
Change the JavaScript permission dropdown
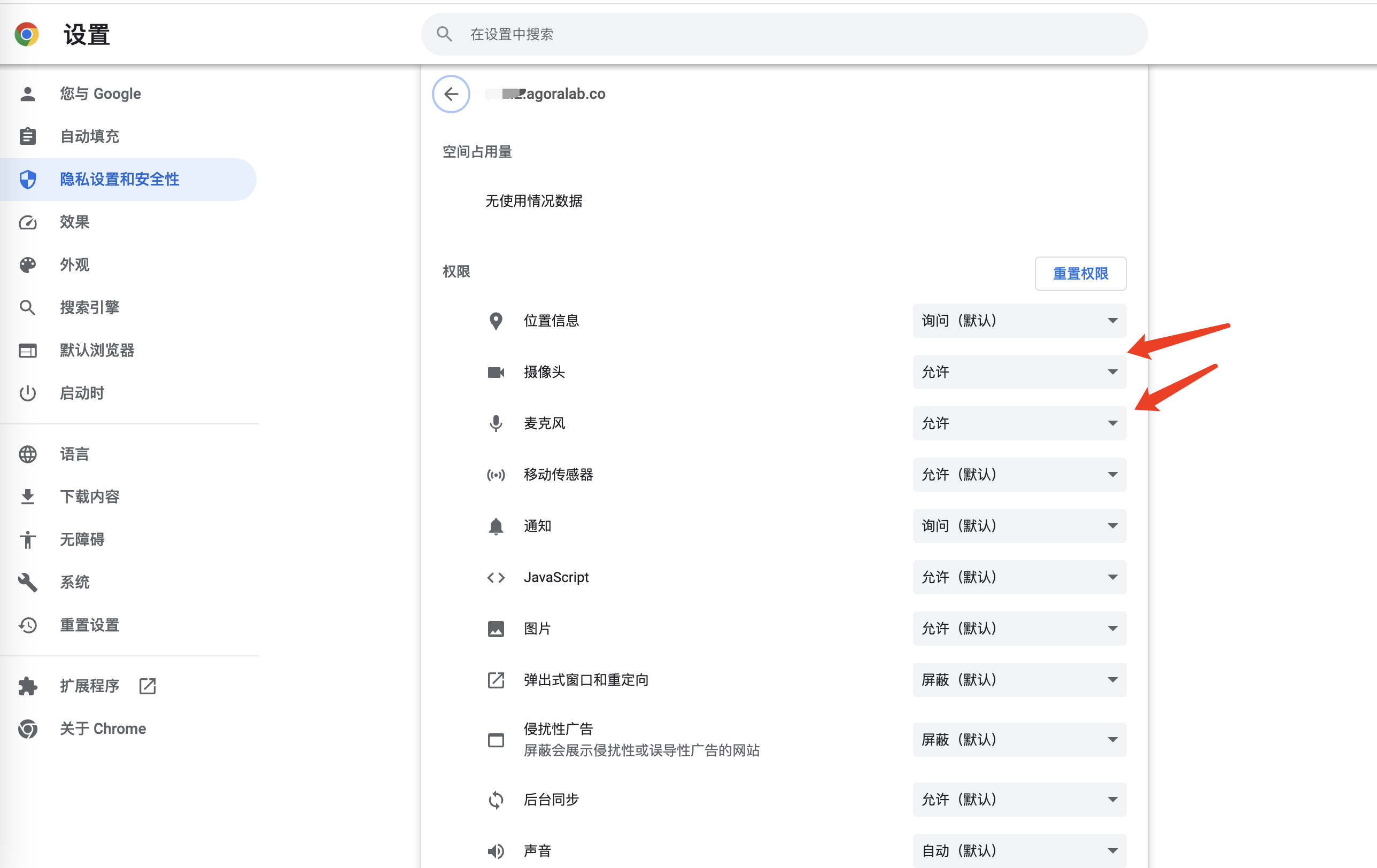coord(1019,578)
